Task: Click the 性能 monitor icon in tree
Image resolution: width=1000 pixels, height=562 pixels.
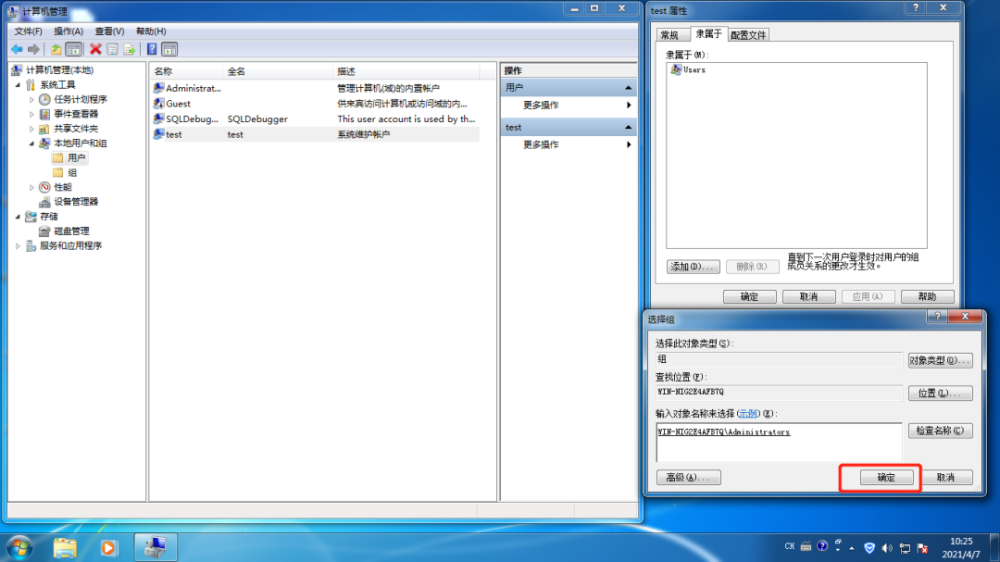Action: click(x=45, y=187)
